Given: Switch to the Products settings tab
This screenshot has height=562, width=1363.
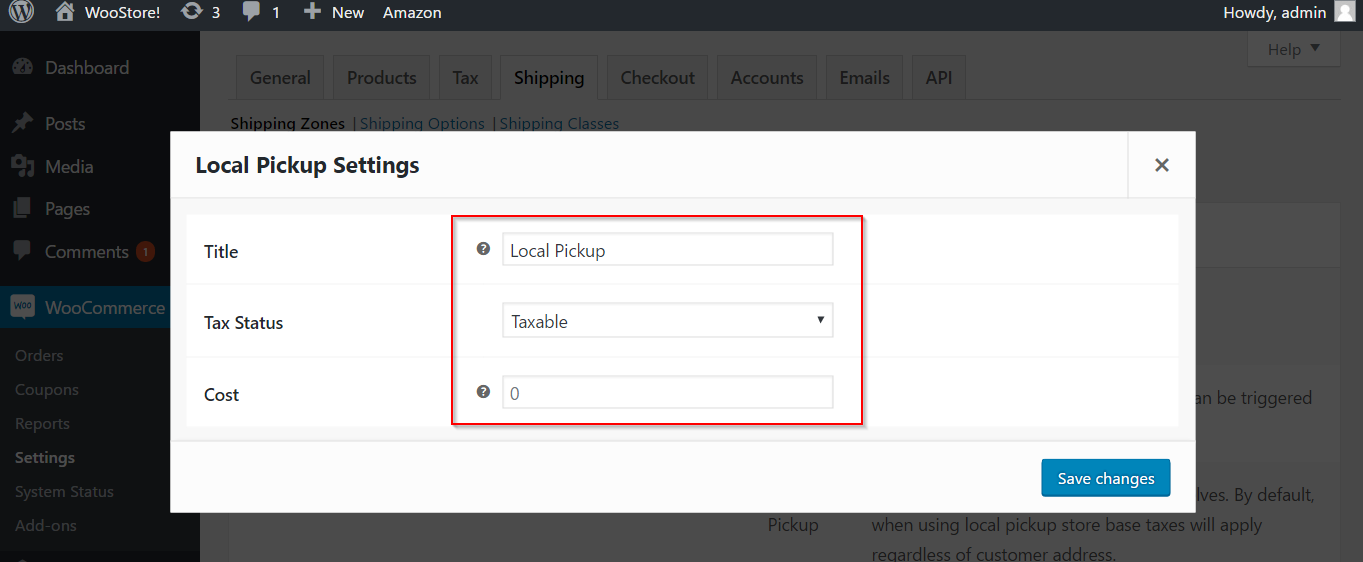Looking at the screenshot, I should [x=381, y=78].
